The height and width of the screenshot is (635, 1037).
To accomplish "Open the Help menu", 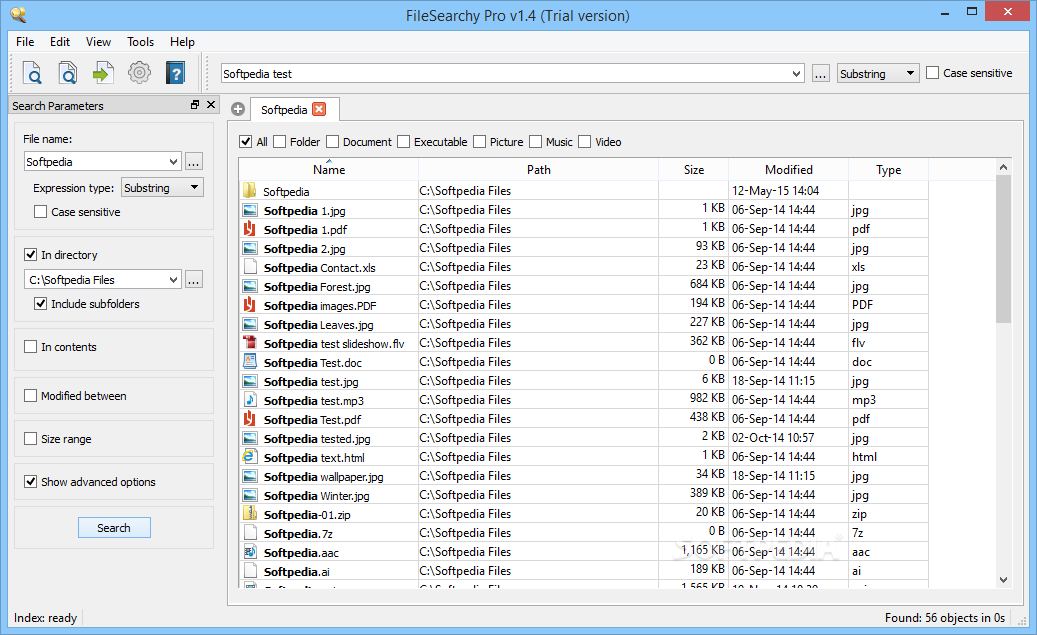I will [x=182, y=42].
